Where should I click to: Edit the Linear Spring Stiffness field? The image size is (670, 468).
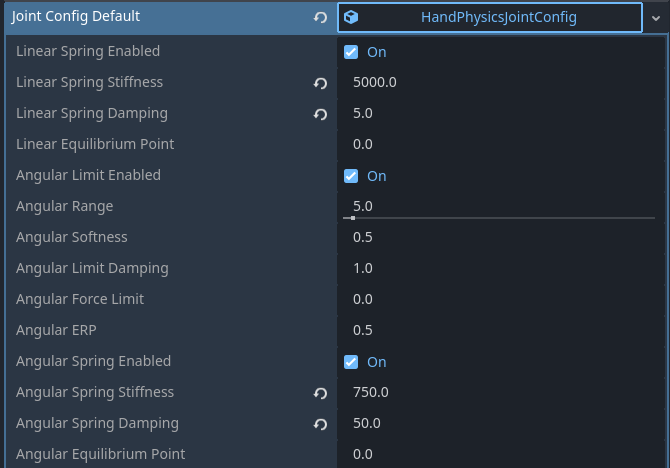coord(500,83)
